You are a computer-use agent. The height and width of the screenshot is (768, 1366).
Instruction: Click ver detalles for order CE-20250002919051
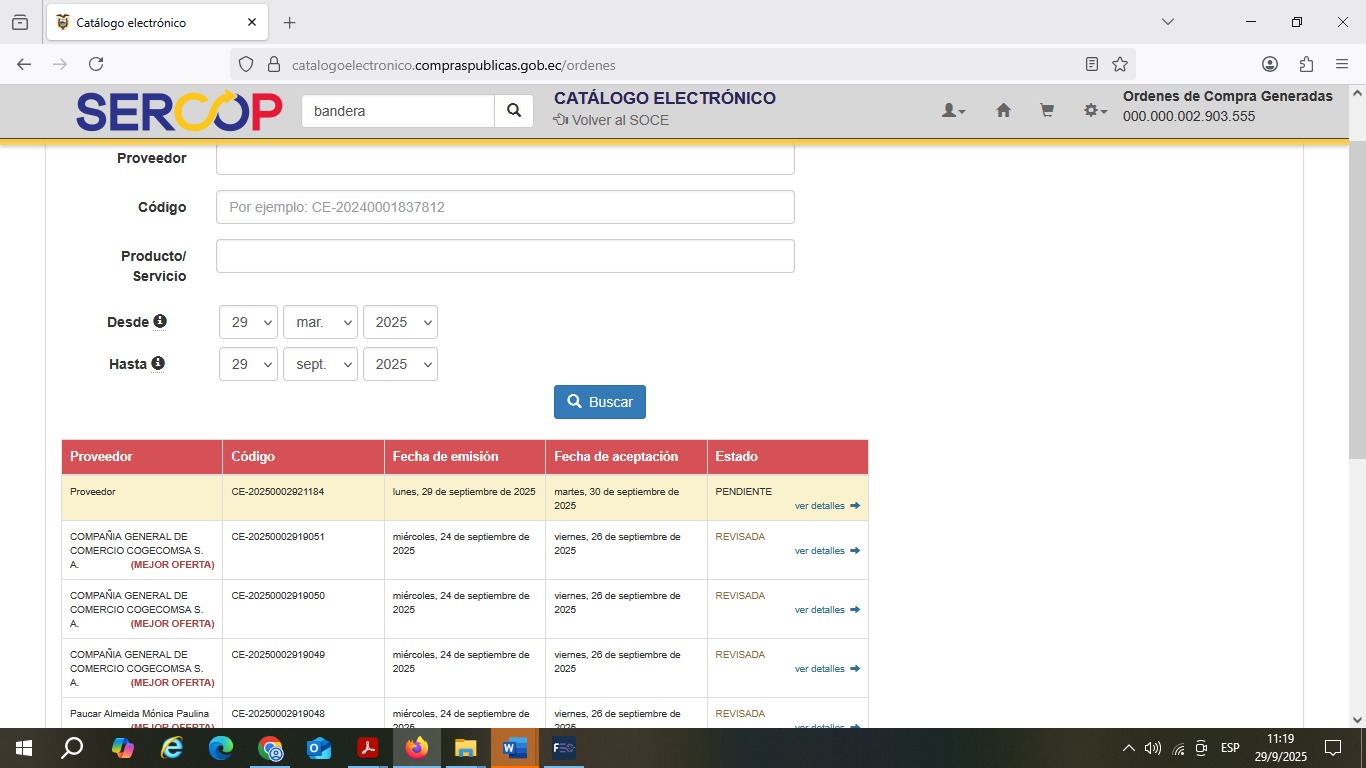826,551
